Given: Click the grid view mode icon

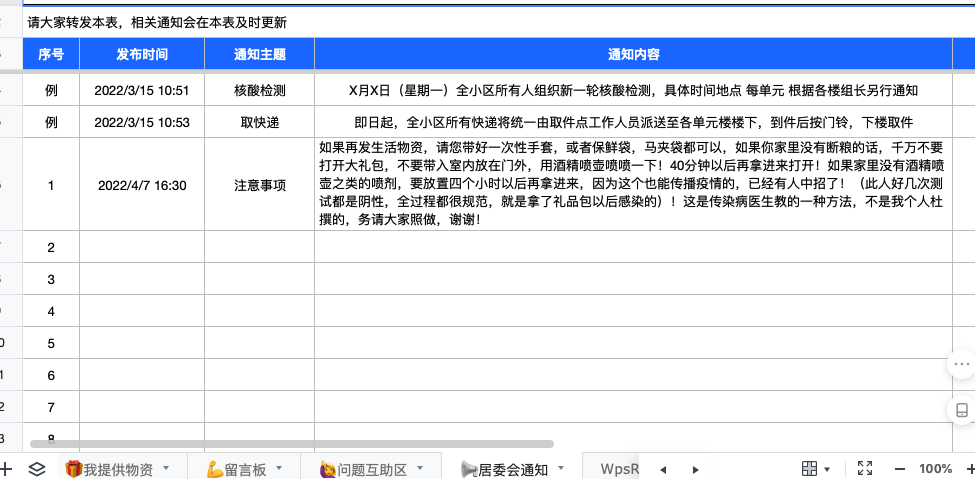Looking at the screenshot, I should point(809,468).
